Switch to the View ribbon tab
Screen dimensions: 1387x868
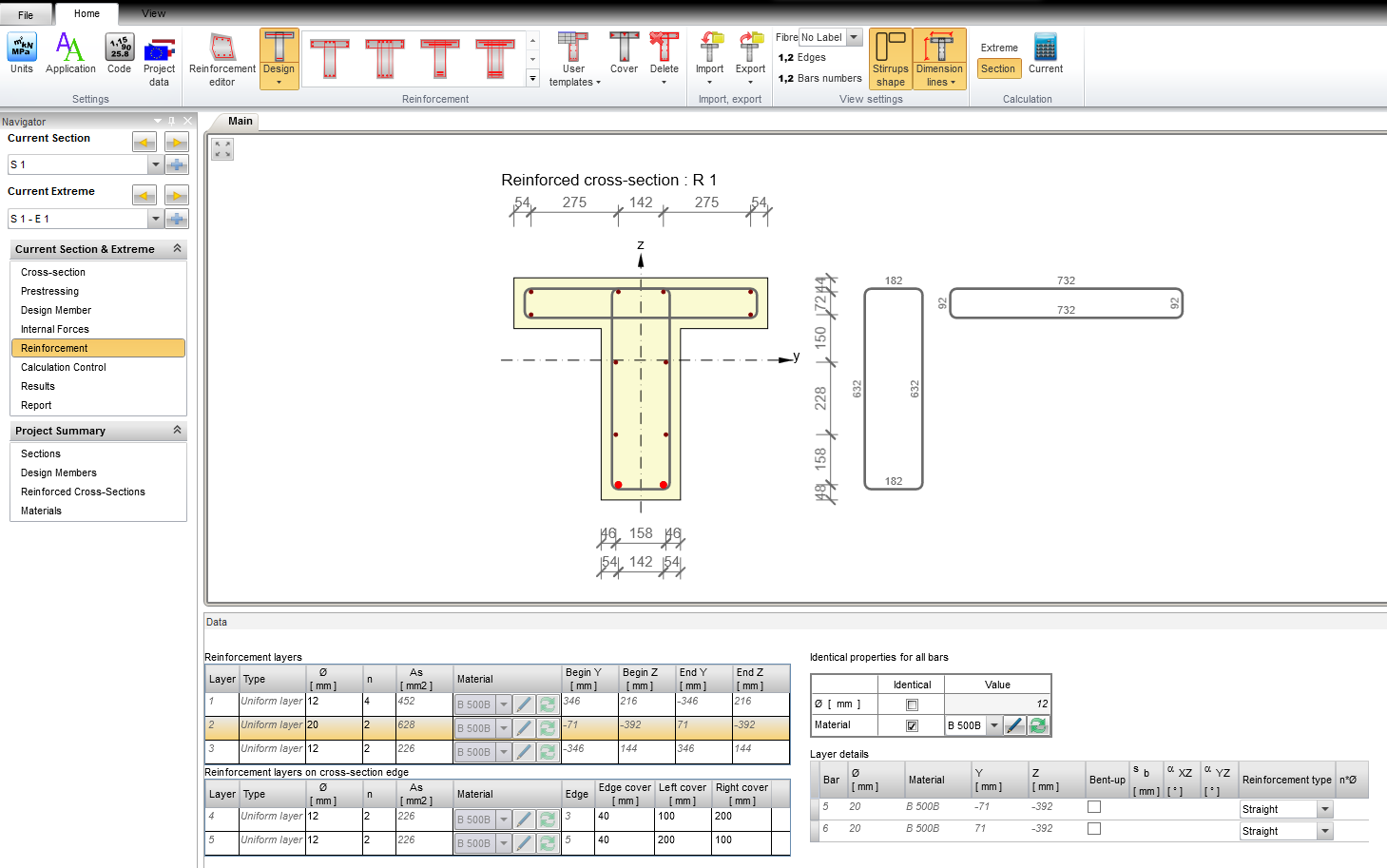[x=153, y=13]
